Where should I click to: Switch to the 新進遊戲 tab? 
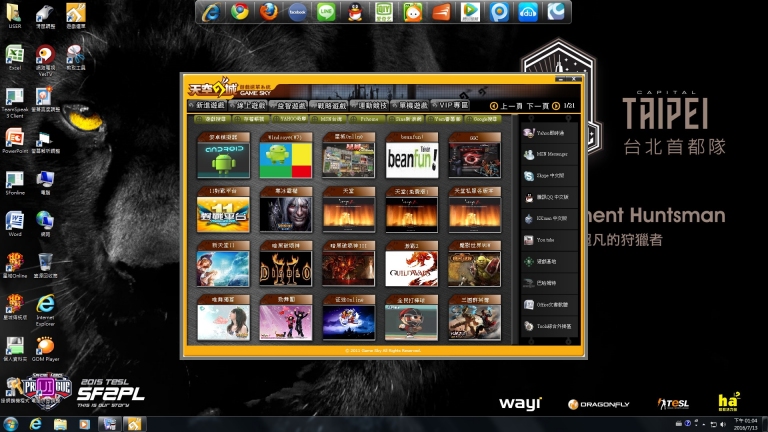click(207, 105)
